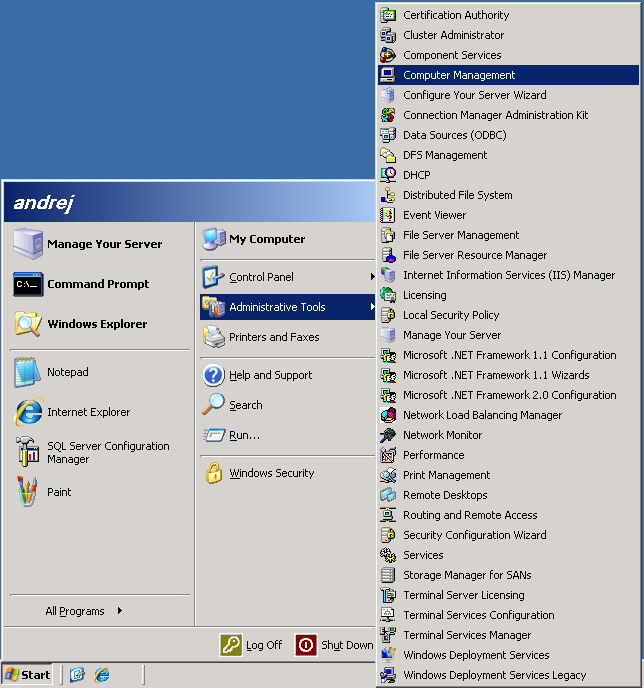Click the DHCP icon
Viewport: 644px width, 688px height.
388,175
